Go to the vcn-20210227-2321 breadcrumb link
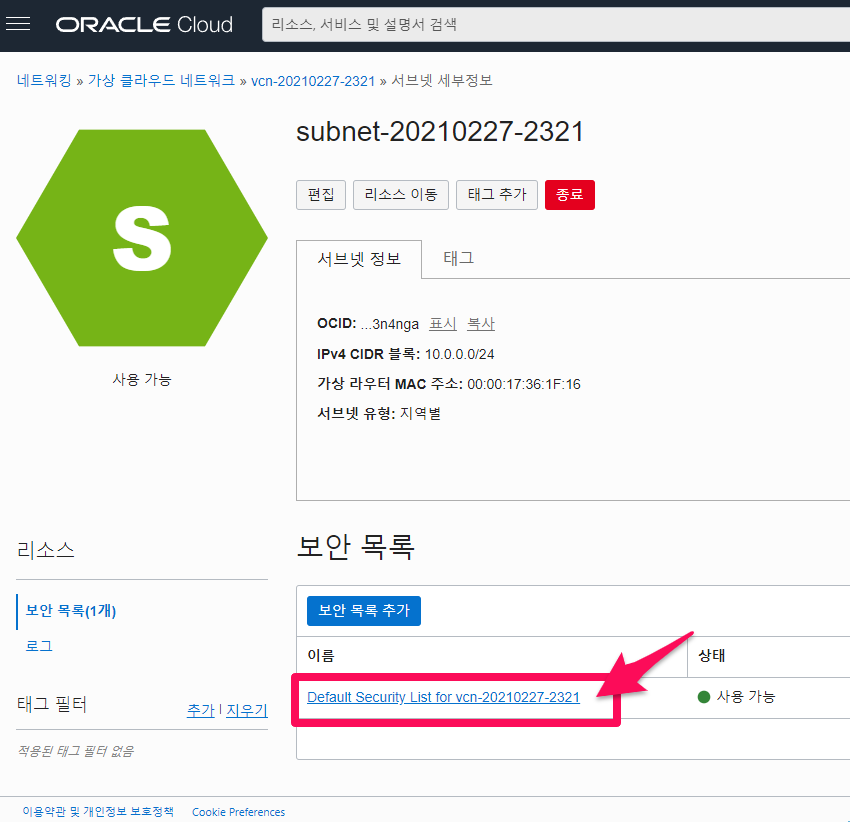The width and height of the screenshot is (850, 822). pos(313,81)
